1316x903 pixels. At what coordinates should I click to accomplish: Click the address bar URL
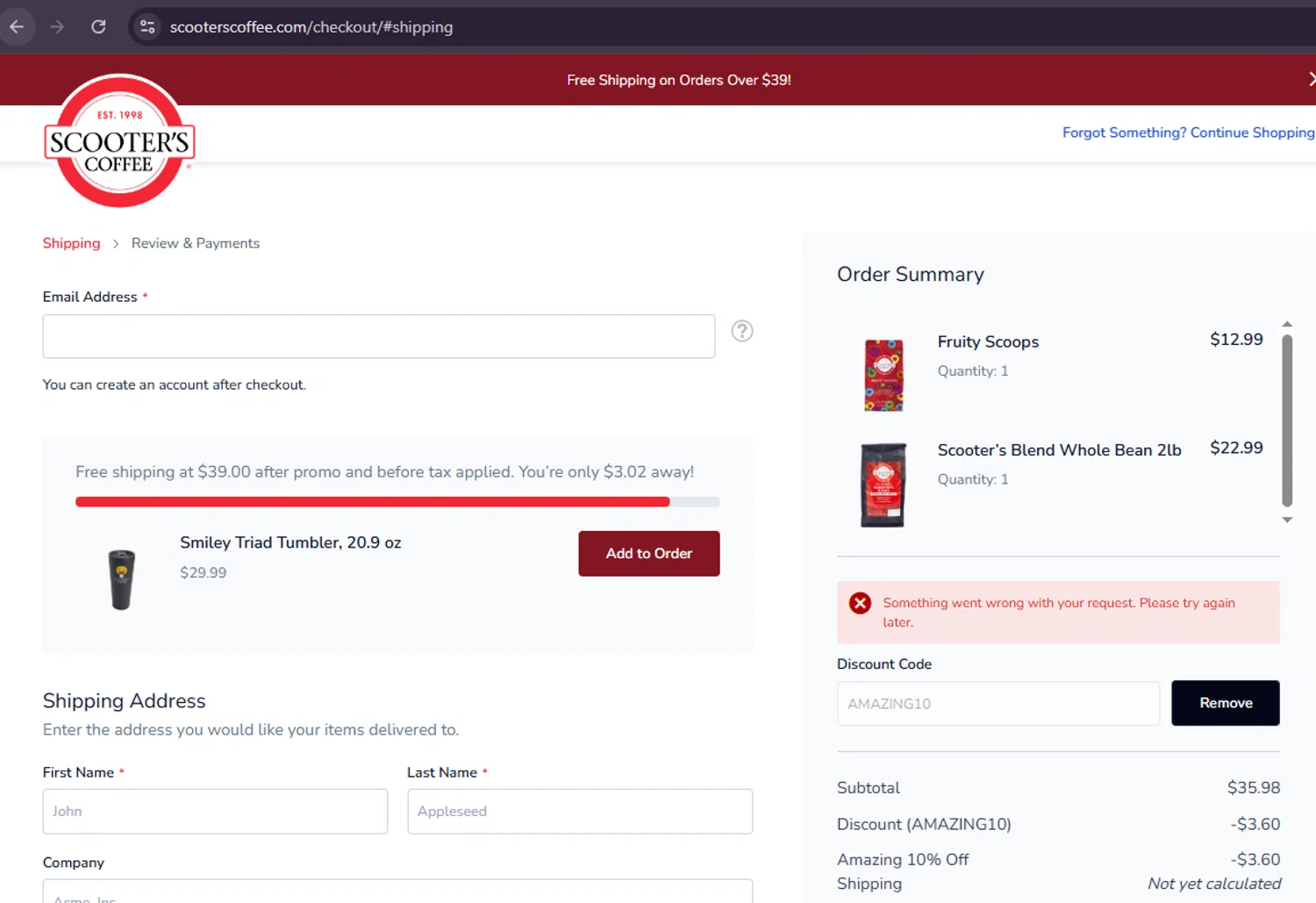(x=311, y=27)
